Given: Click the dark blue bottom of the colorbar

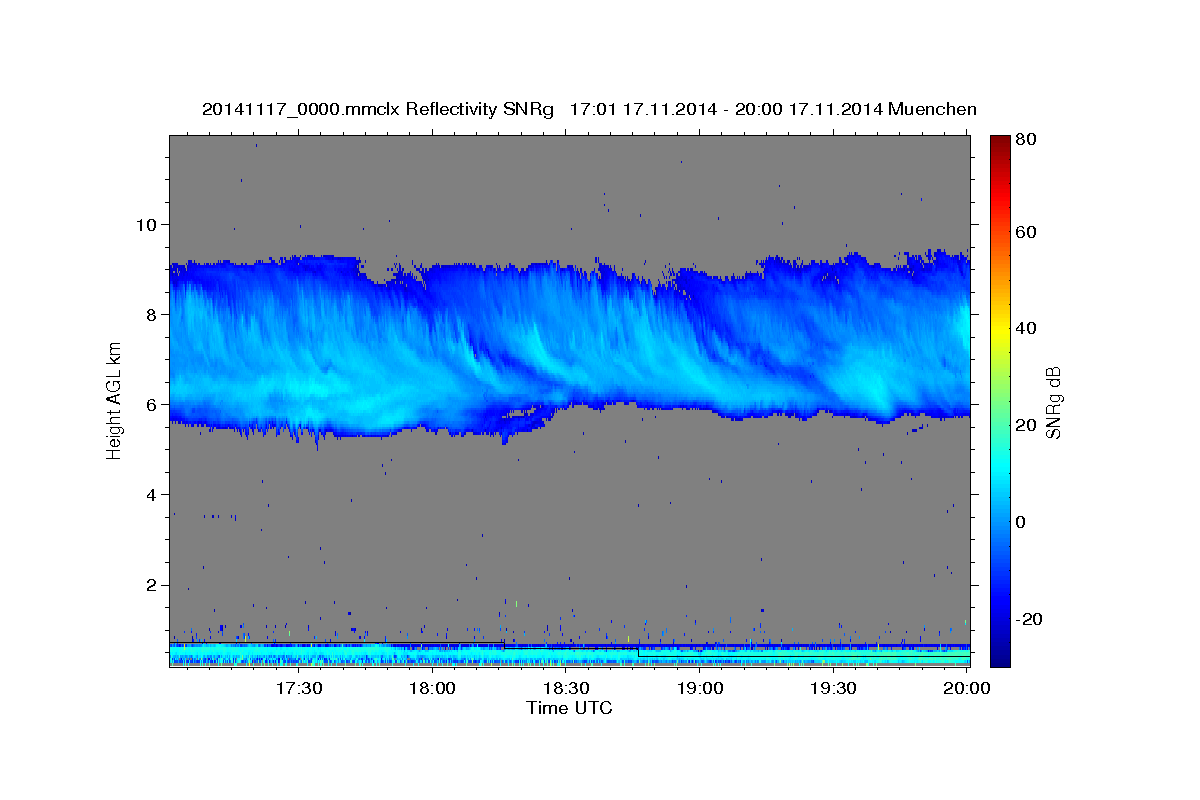Looking at the screenshot, I should point(1000,658).
